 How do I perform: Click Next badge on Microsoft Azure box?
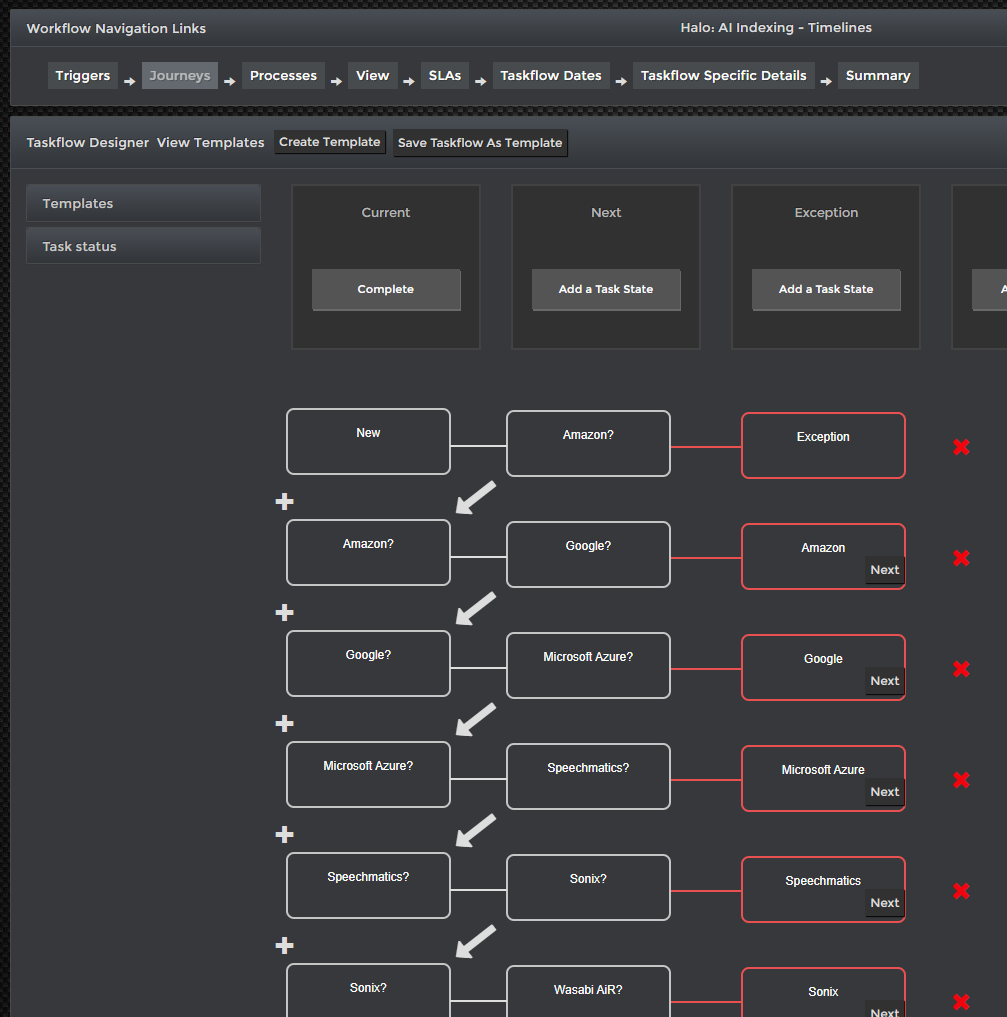[x=884, y=792]
